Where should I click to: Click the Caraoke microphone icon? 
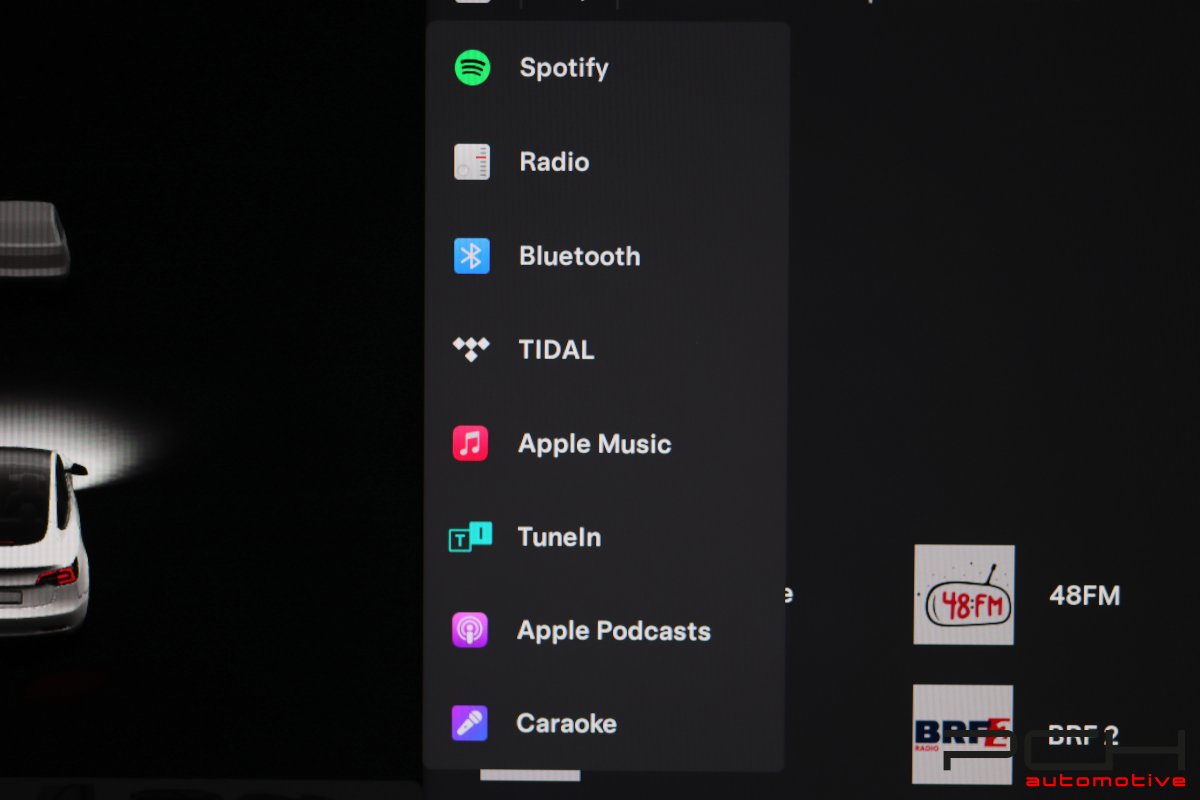pyautogui.click(x=470, y=723)
